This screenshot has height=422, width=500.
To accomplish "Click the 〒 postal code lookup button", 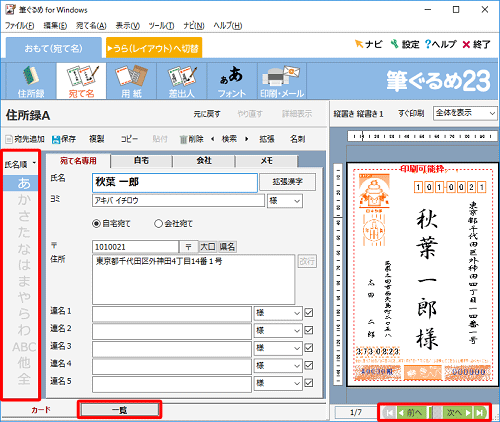I will pyautogui.click(x=188, y=247).
